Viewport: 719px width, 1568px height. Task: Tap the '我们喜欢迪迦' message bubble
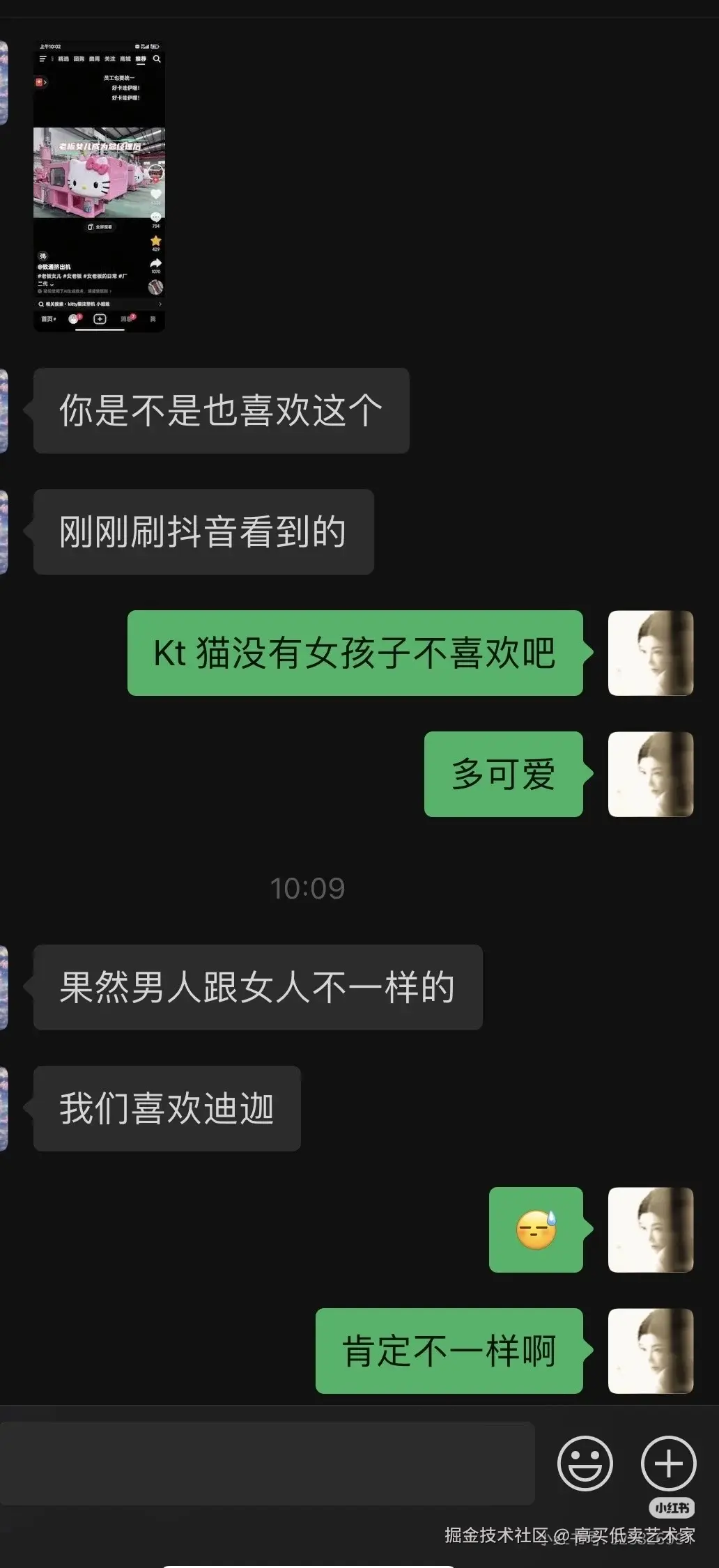(x=167, y=1108)
